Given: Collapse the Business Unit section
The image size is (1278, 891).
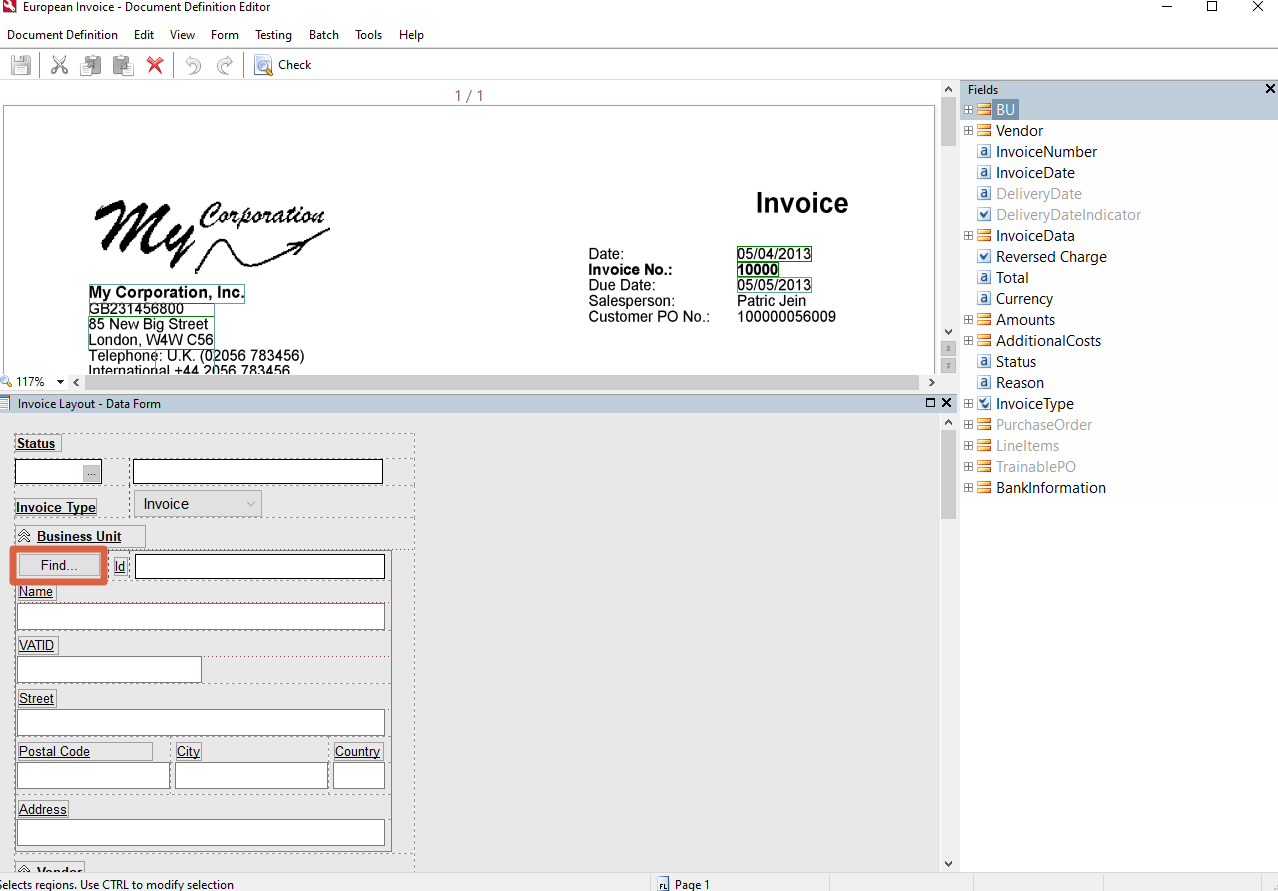Looking at the screenshot, I should point(25,537).
